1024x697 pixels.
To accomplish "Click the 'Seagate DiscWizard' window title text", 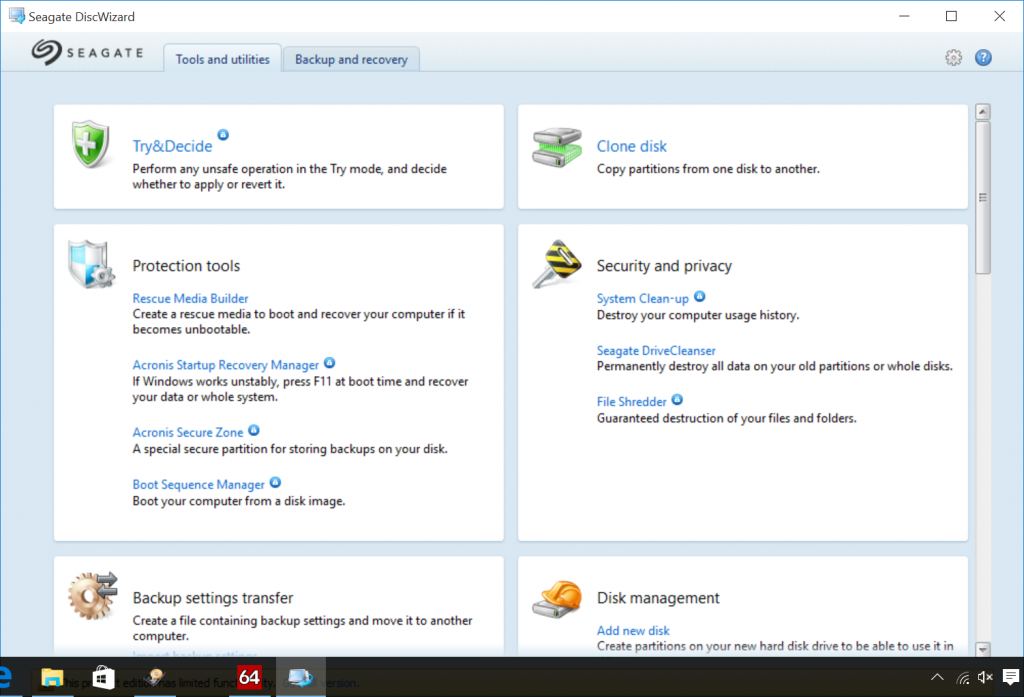I will 82,16.
